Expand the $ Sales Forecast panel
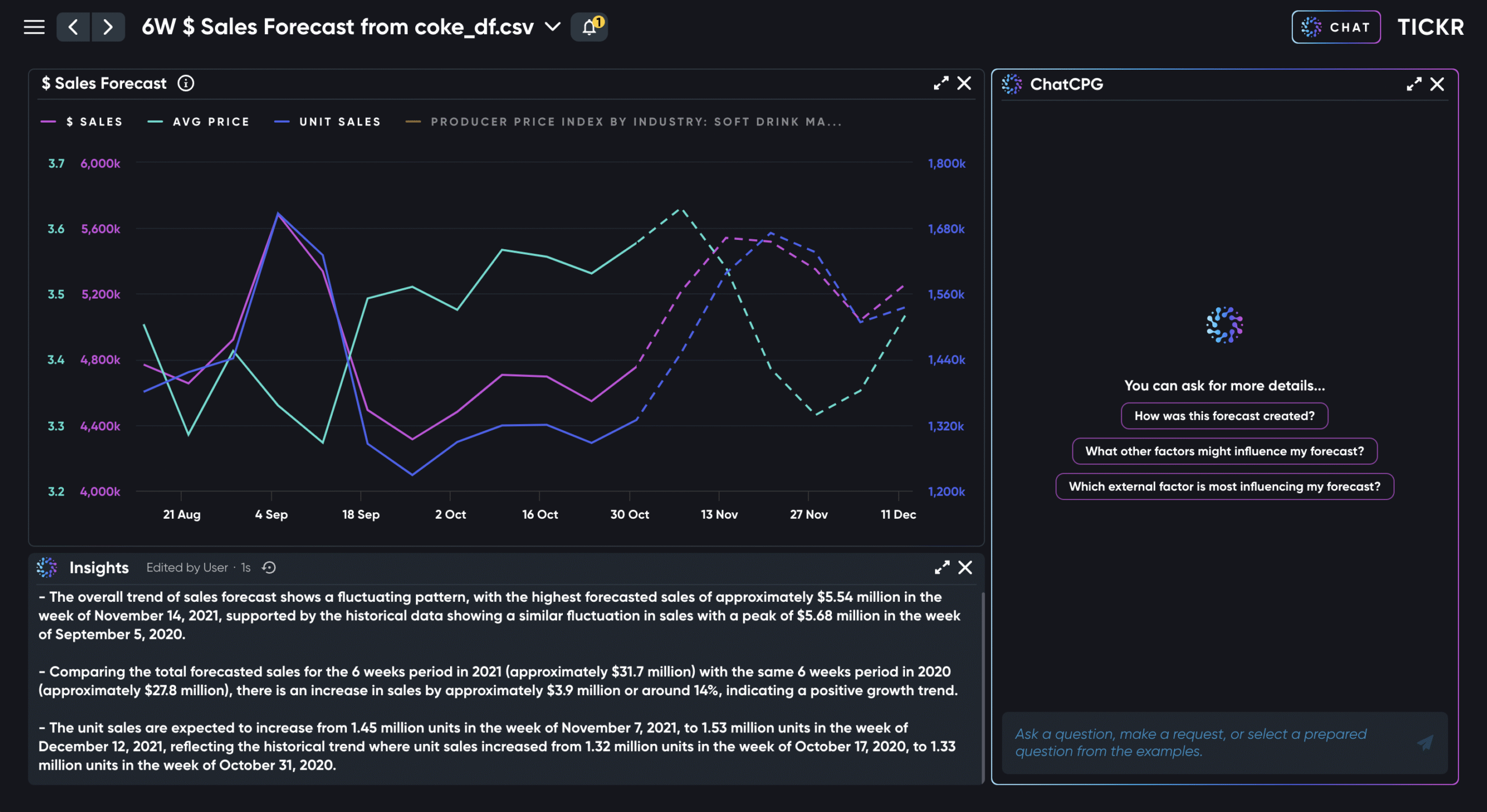1487x812 pixels. click(941, 84)
